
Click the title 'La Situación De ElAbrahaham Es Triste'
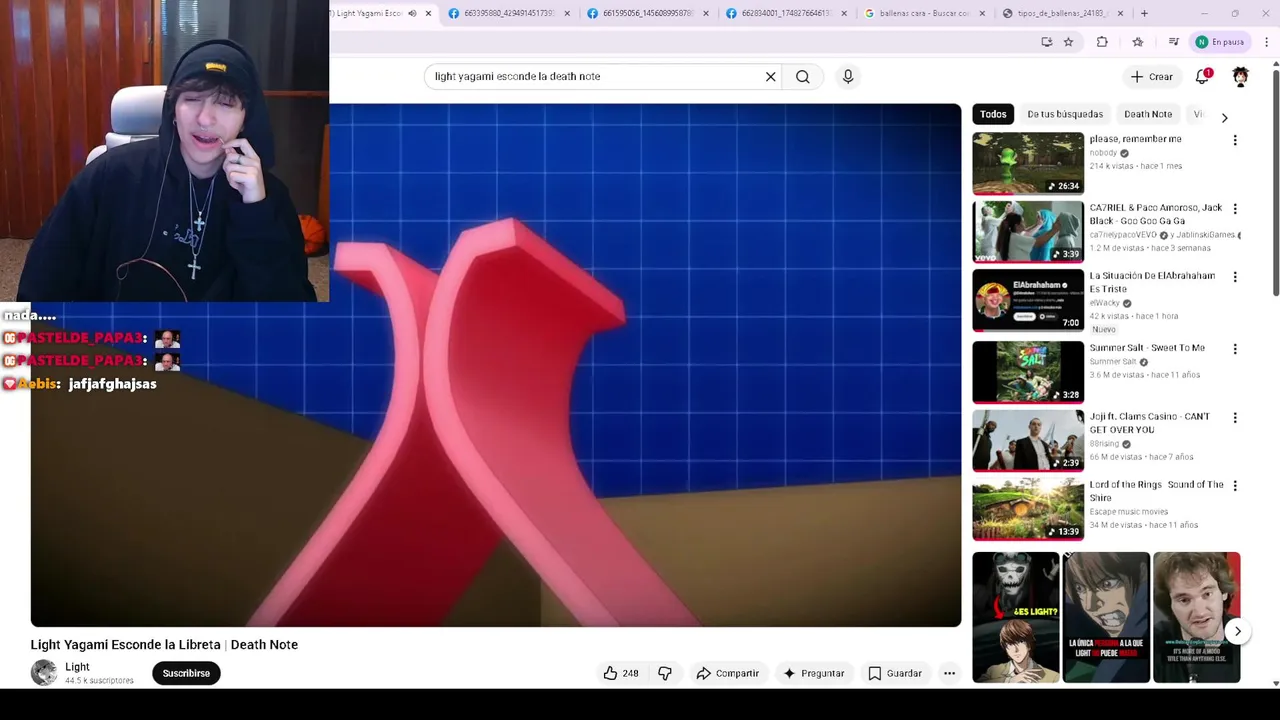[x=1152, y=282]
